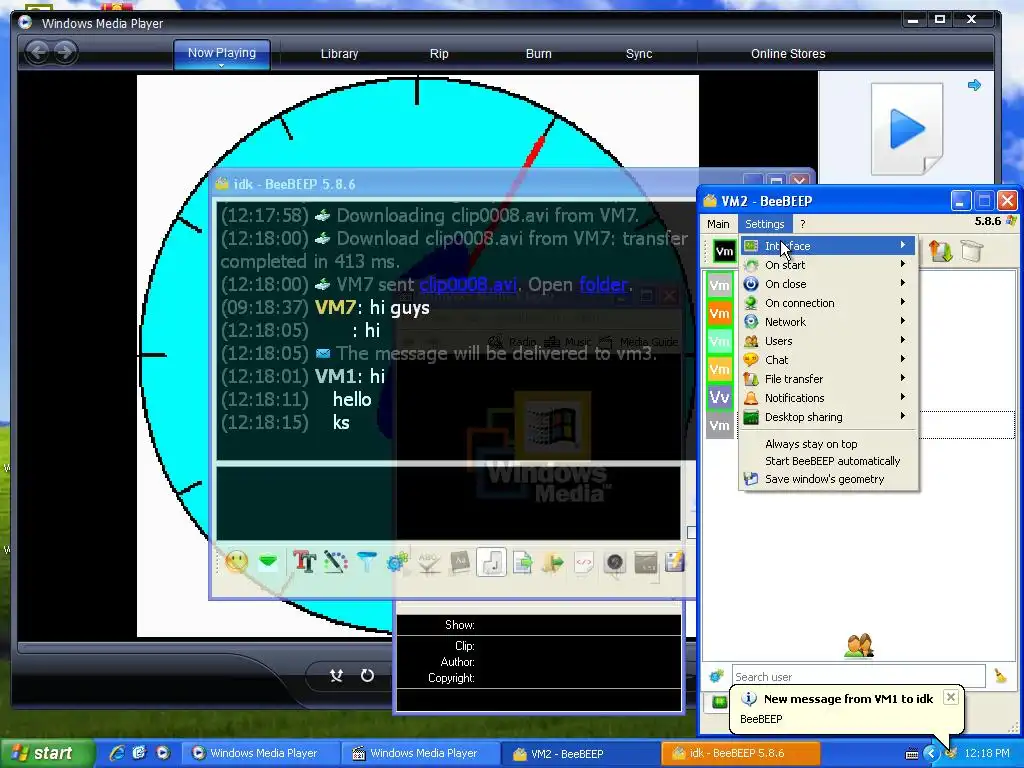Open Online Stores in Media Player
Screen dimensions: 1024x768
[x=788, y=54]
